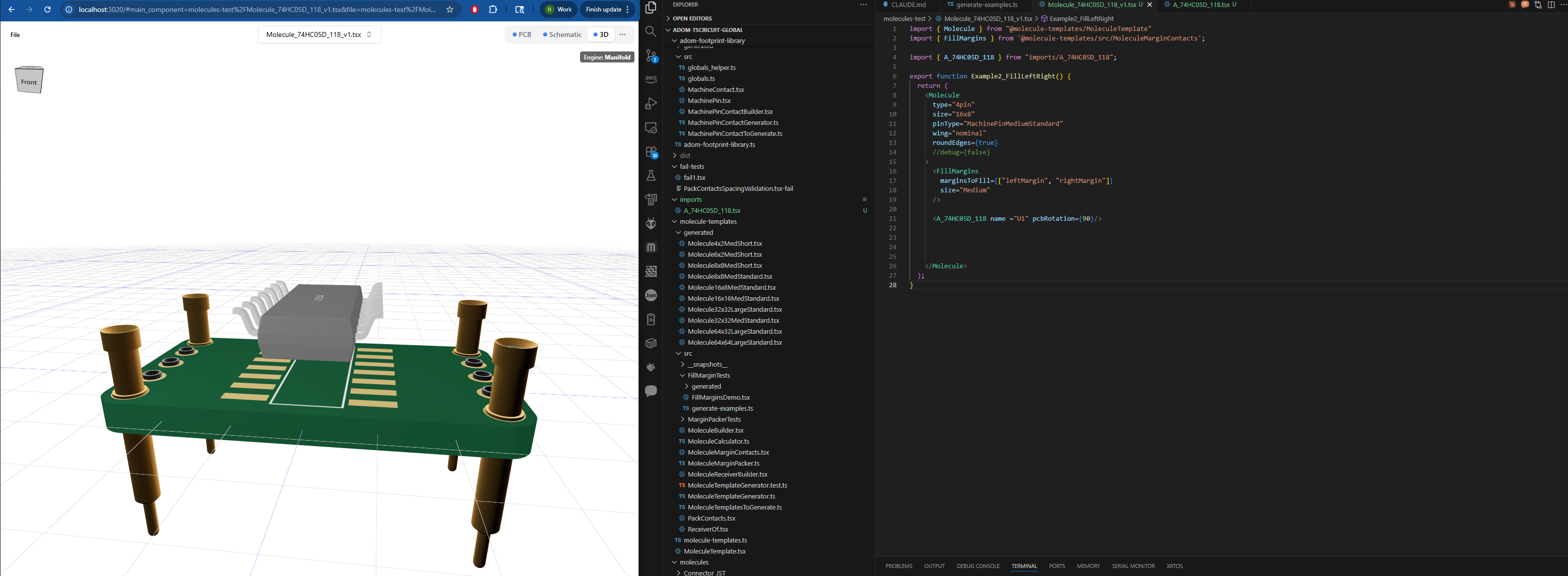The width and height of the screenshot is (1568, 576).
Task: Open MoleculeBuilder.tsx in the explorer
Action: 715,431
